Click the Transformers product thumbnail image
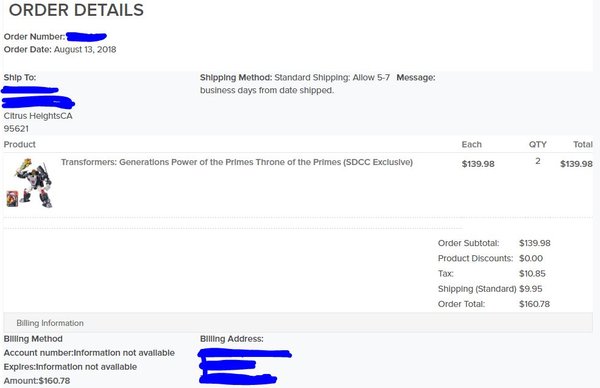The height and width of the screenshot is (388, 600). click(x=29, y=183)
